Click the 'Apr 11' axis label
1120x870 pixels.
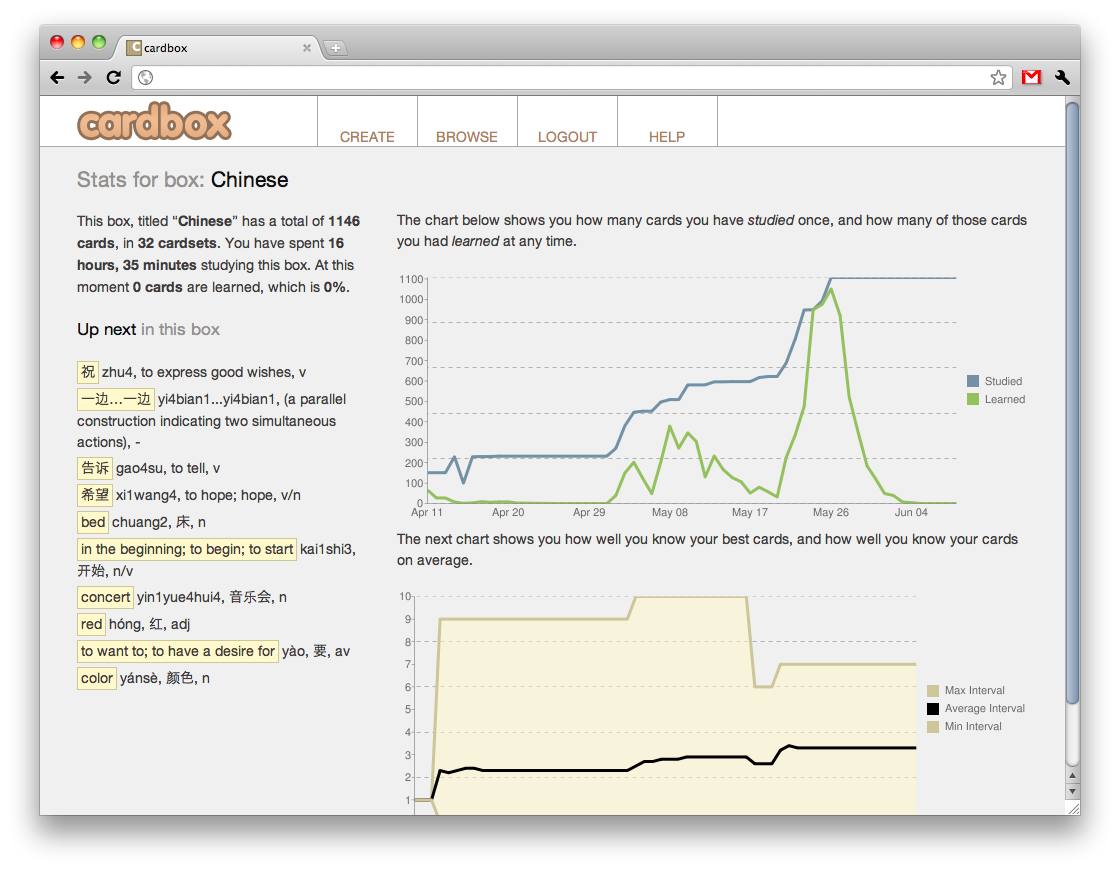427,512
